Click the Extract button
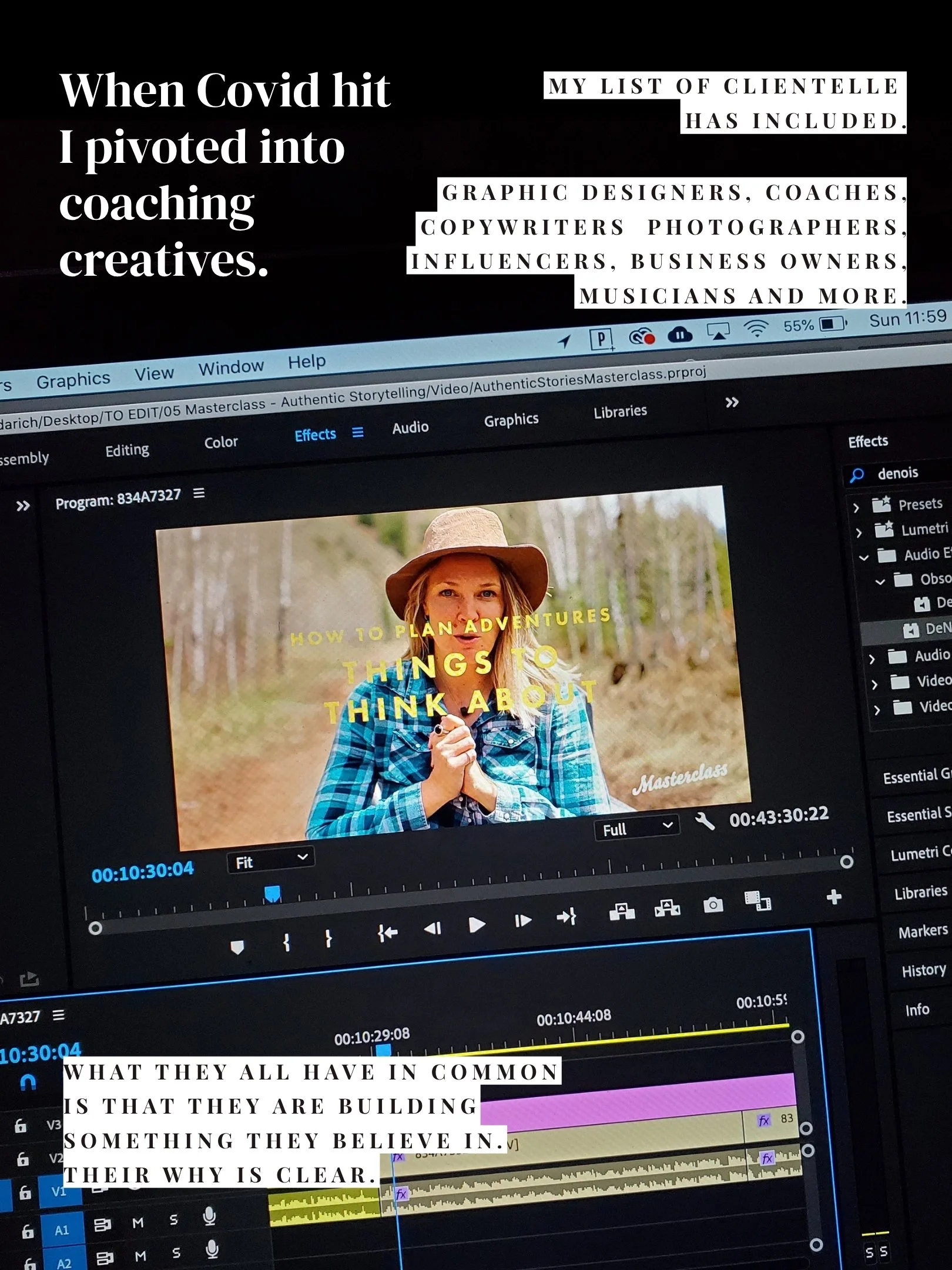 tap(667, 908)
